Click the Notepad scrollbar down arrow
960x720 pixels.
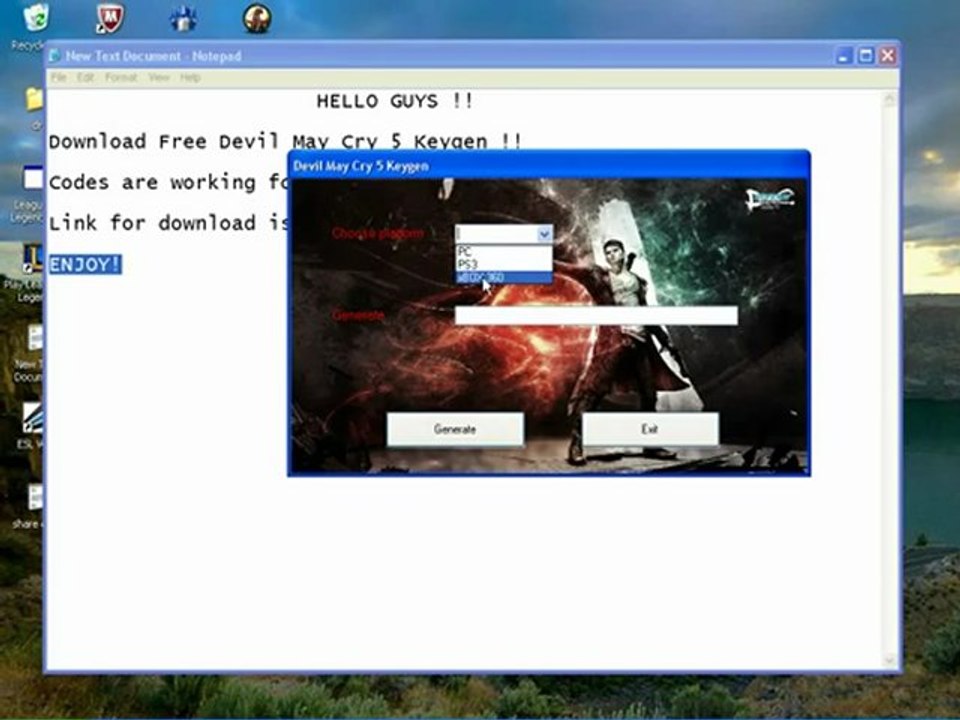pyautogui.click(x=890, y=660)
